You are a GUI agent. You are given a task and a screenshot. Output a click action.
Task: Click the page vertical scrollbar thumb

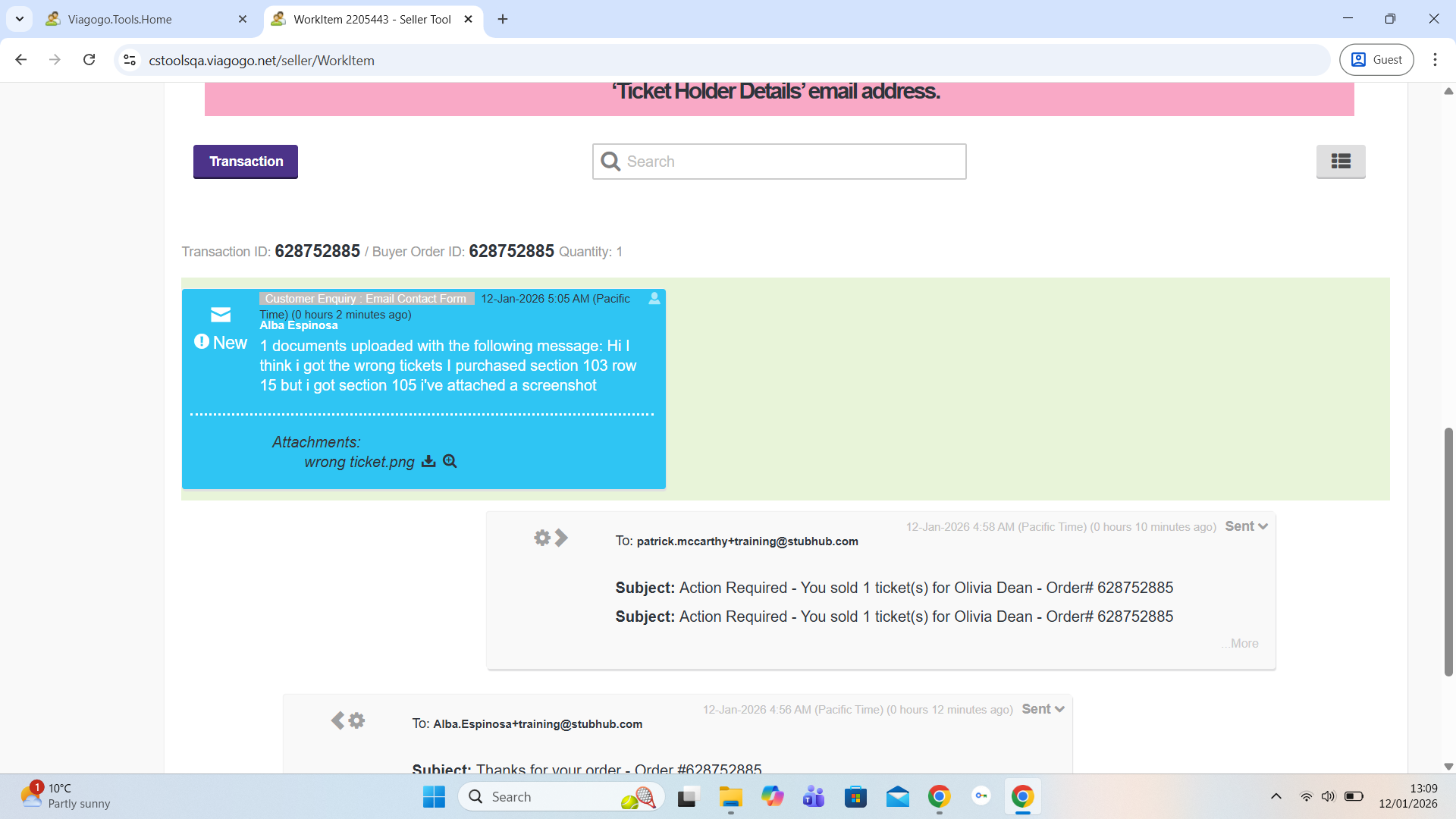point(1448,551)
